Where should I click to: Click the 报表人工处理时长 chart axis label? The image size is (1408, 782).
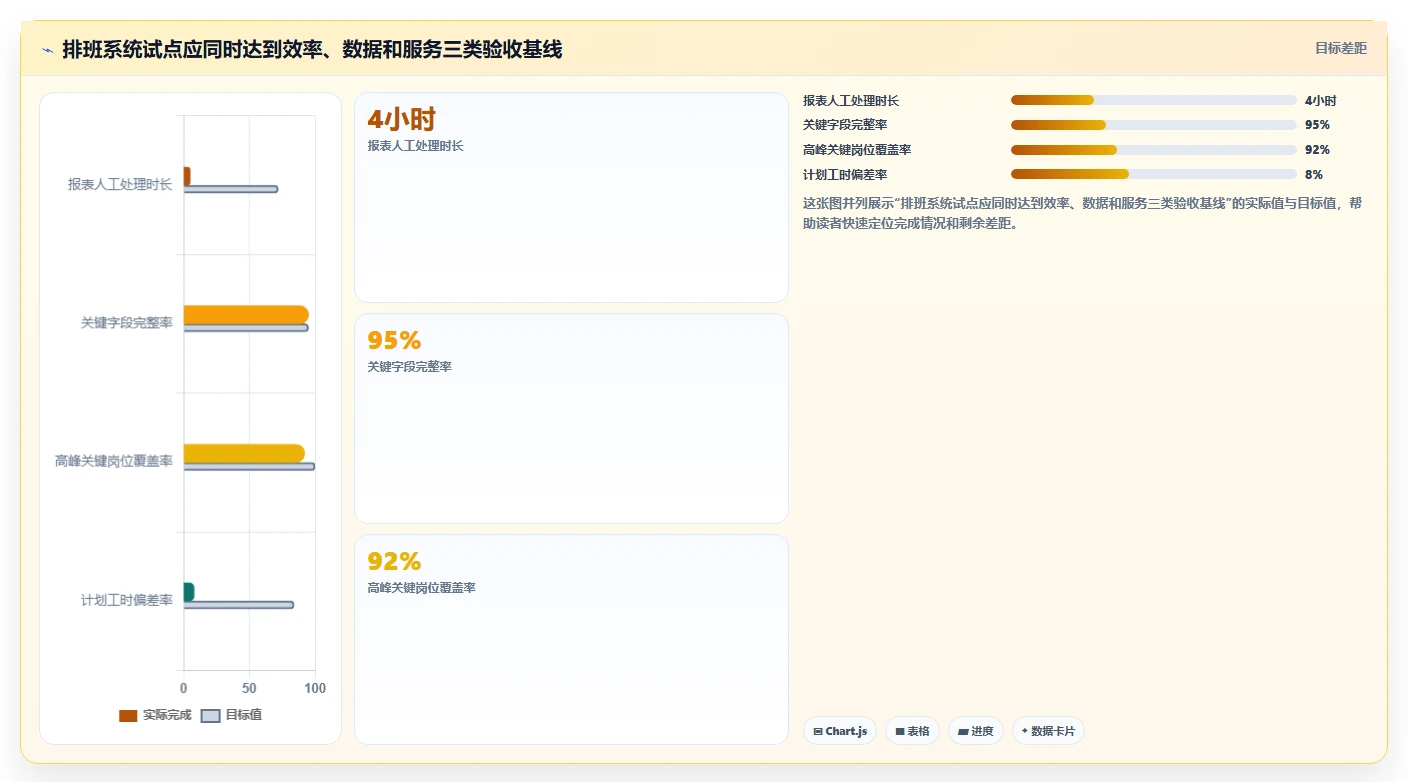120,184
